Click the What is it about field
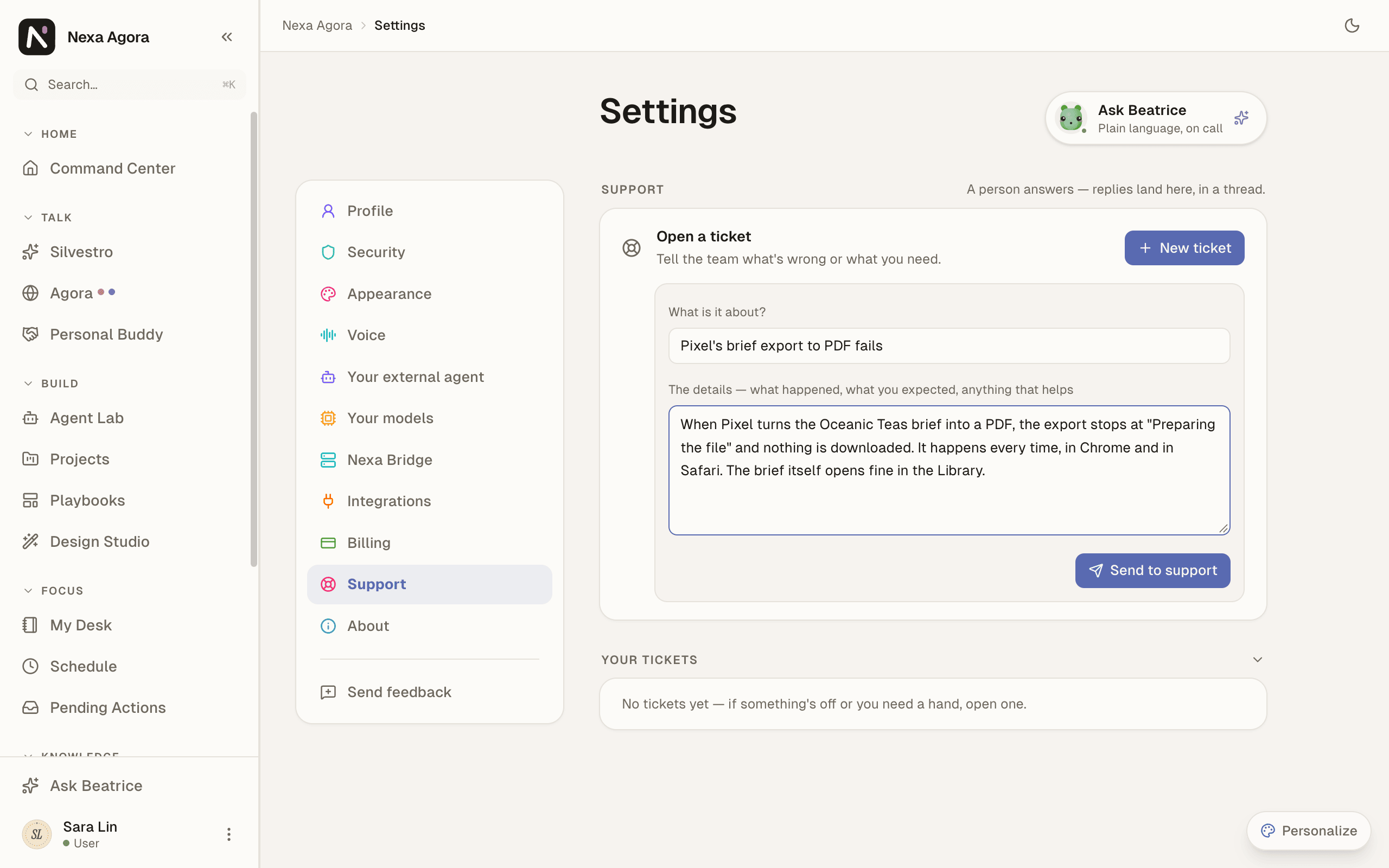The height and width of the screenshot is (868, 1389). coord(949,346)
